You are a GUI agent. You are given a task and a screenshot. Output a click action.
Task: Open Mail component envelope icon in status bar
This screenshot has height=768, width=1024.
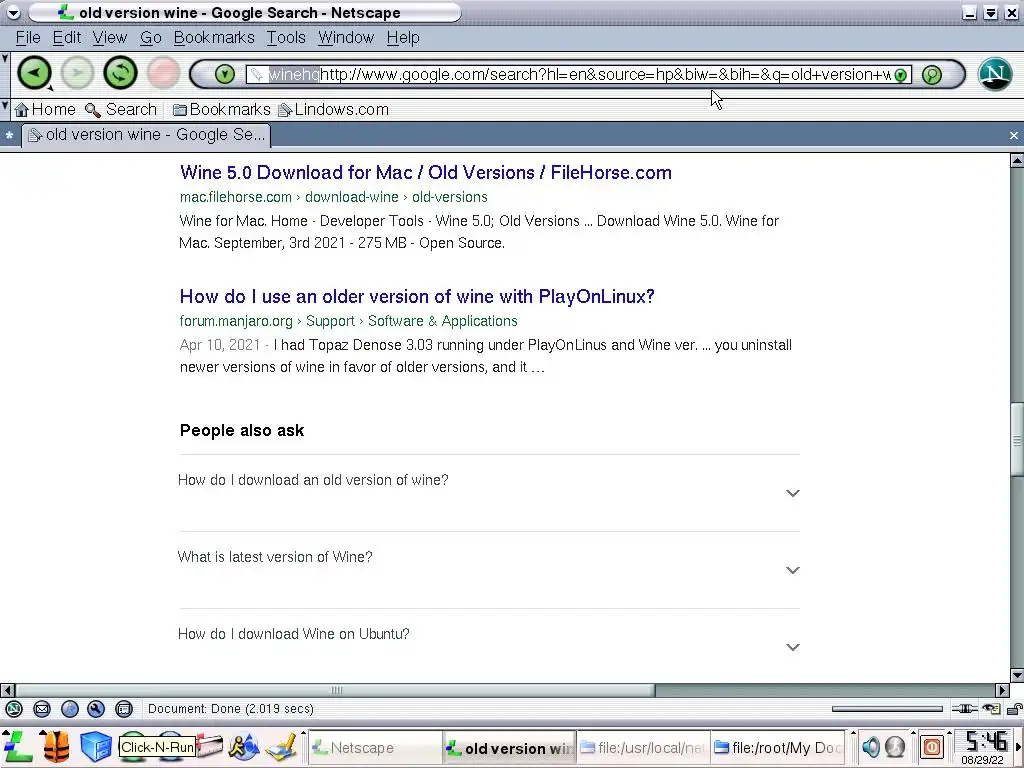tap(42, 709)
